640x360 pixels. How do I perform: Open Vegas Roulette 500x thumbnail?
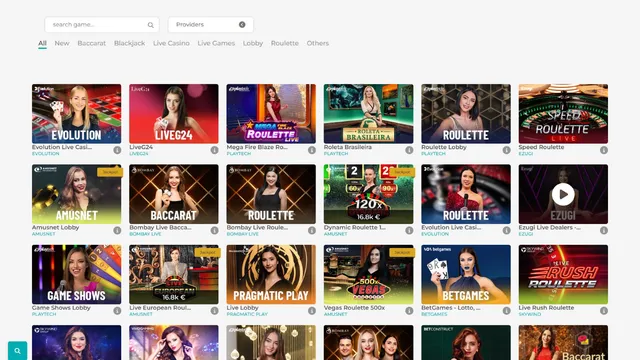pyautogui.click(x=369, y=274)
